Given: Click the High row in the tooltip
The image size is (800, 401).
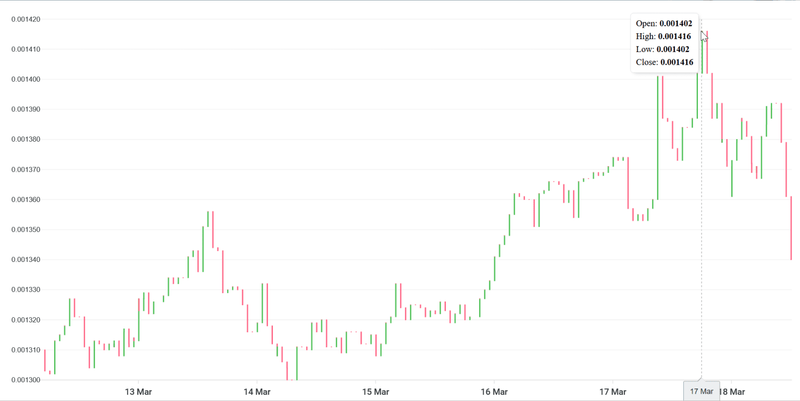Looking at the screenshot, I should (664, 36).
